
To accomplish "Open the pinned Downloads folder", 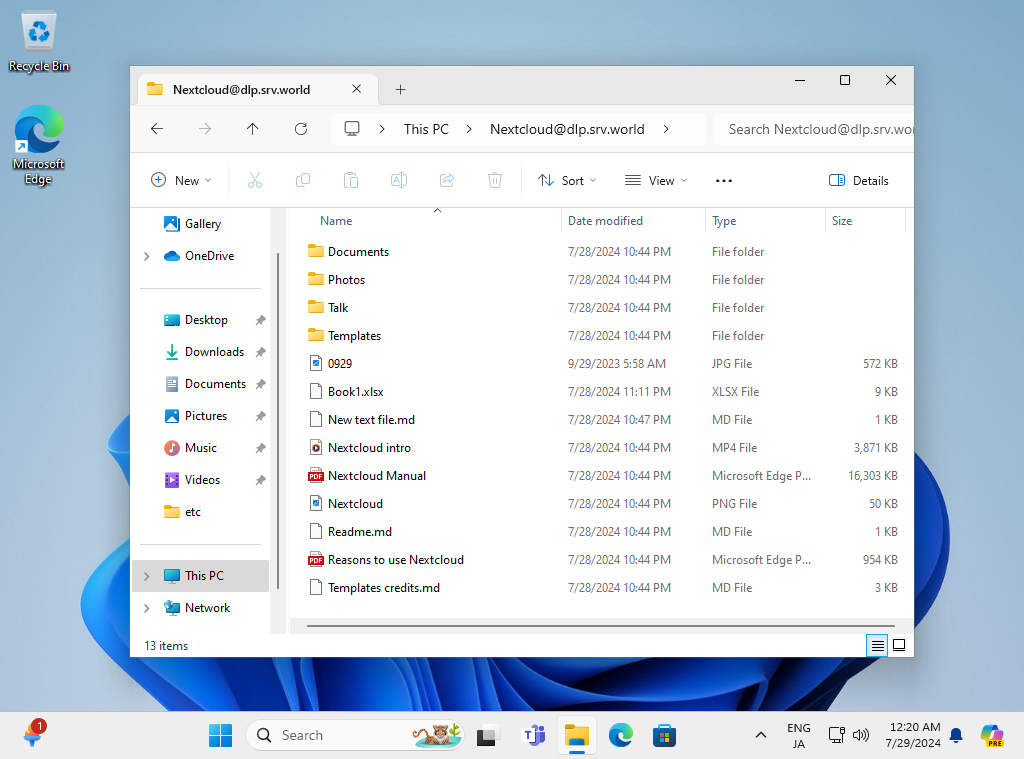I will [214, 351].
